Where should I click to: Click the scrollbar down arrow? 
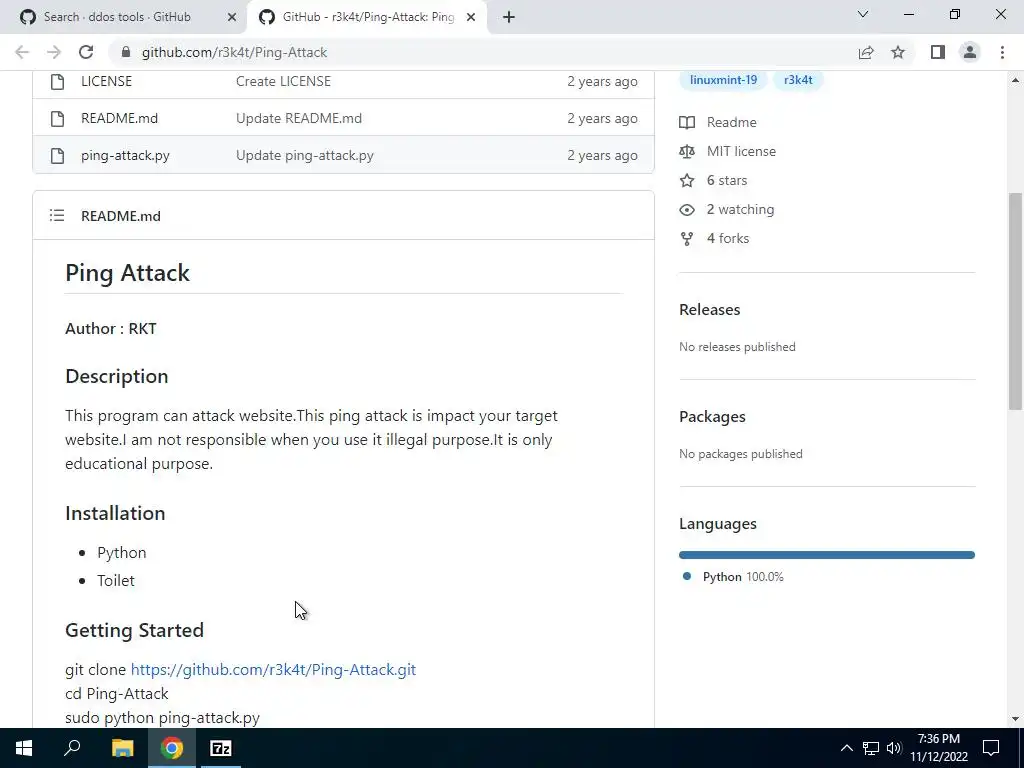(x=1015, y=720)
